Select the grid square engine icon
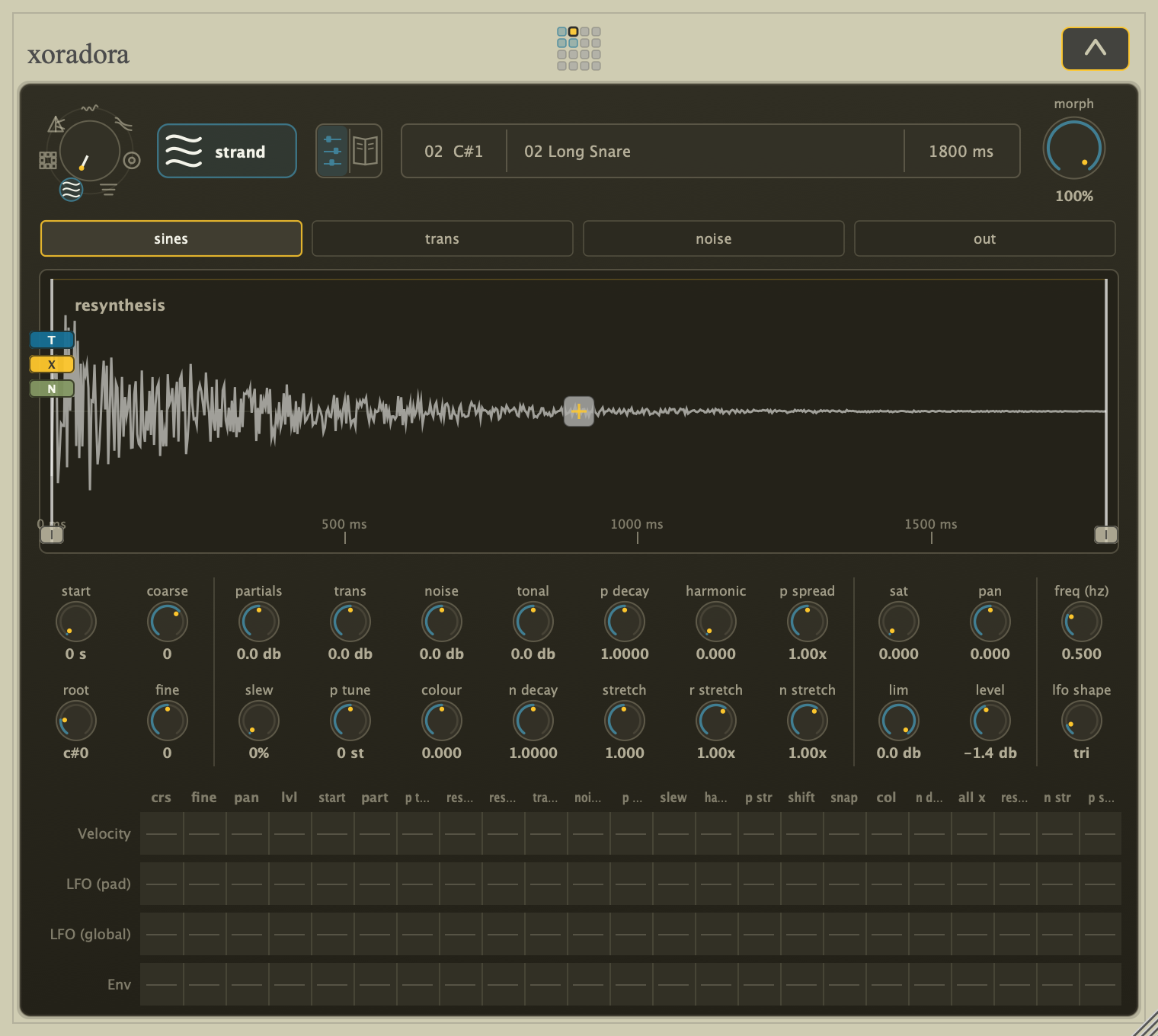This screenshot has width=1158, height=1036. tap(48, 160)
